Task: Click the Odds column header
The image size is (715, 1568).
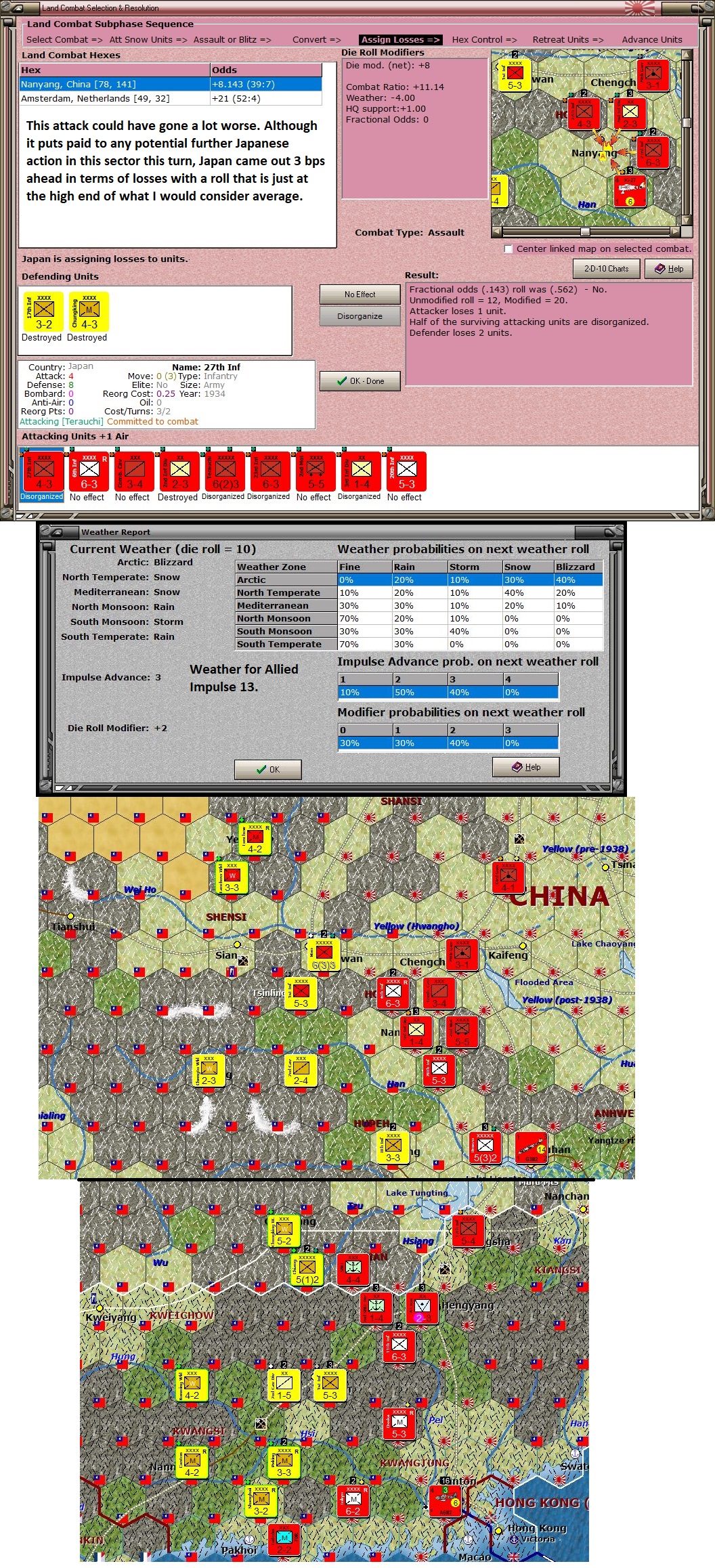Action: click(x=266, y=70)
